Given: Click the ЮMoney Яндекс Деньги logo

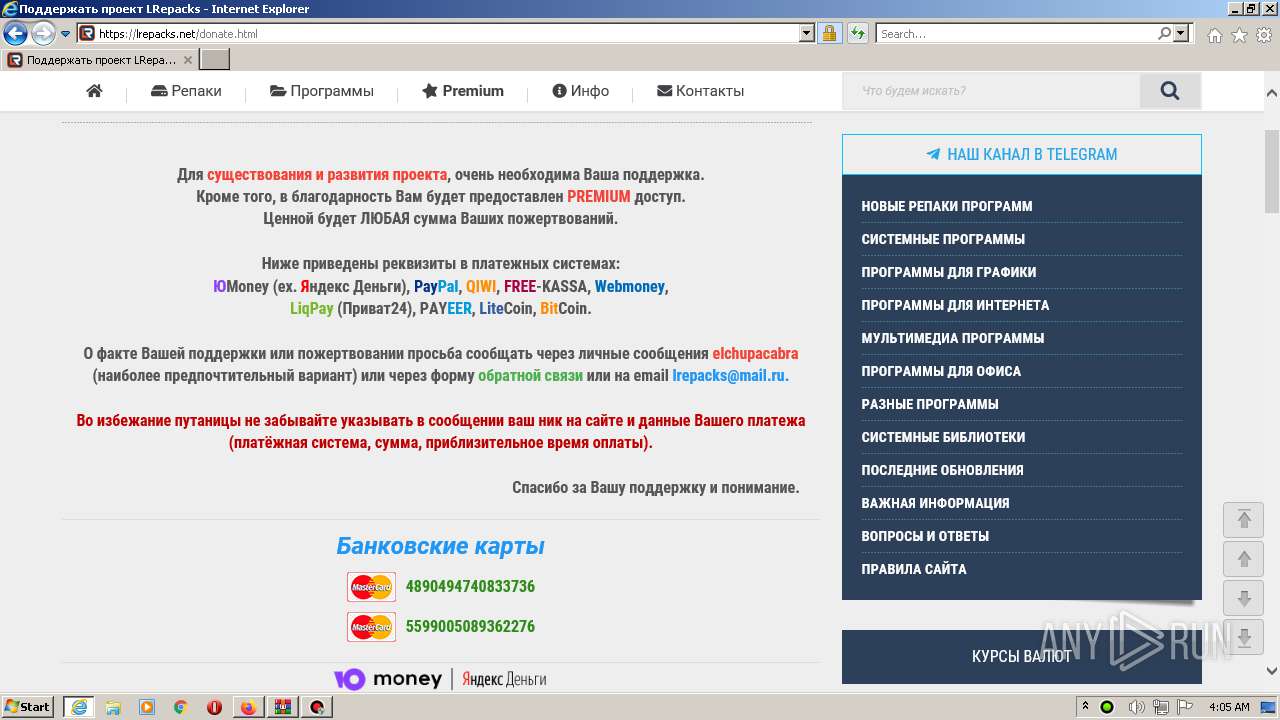Looking at the screenshot, I should click(440, 679).
